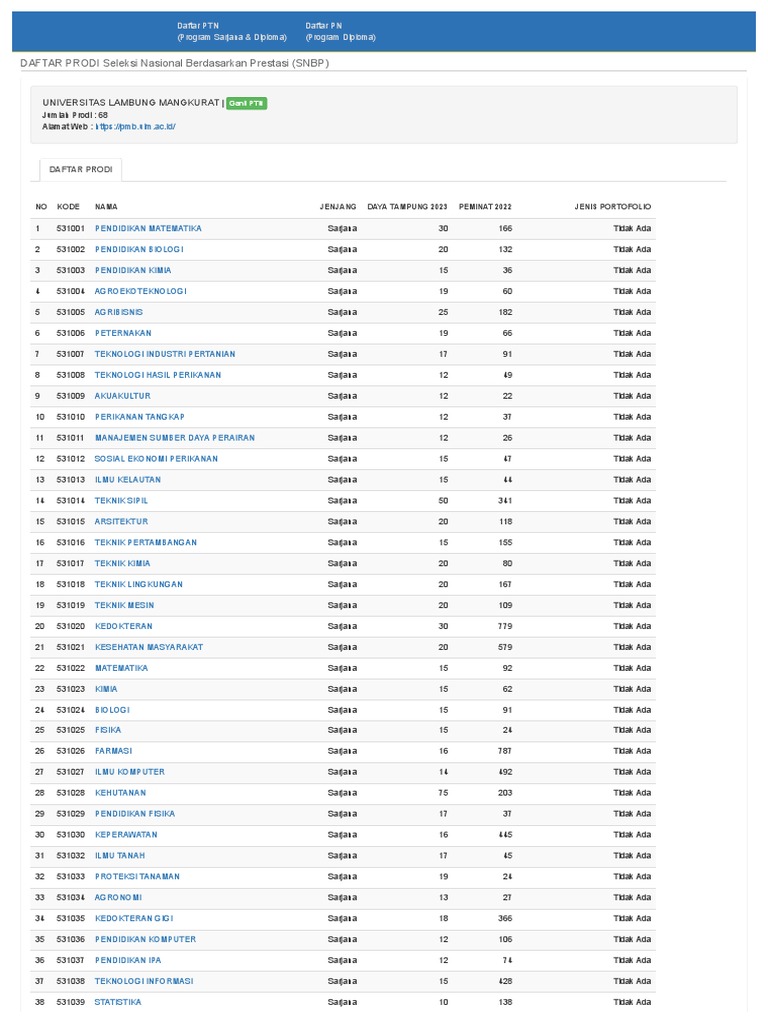Open the PENDIDIKAN MATEMATIKA program link

tap(148, 228)
